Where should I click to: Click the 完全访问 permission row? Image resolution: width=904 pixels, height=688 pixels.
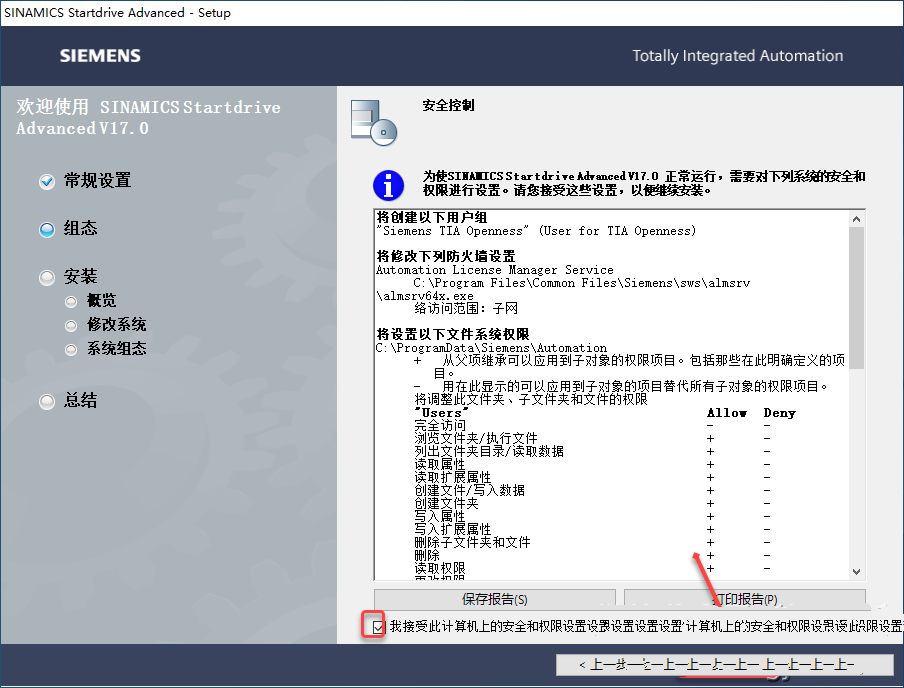point(440,426)
